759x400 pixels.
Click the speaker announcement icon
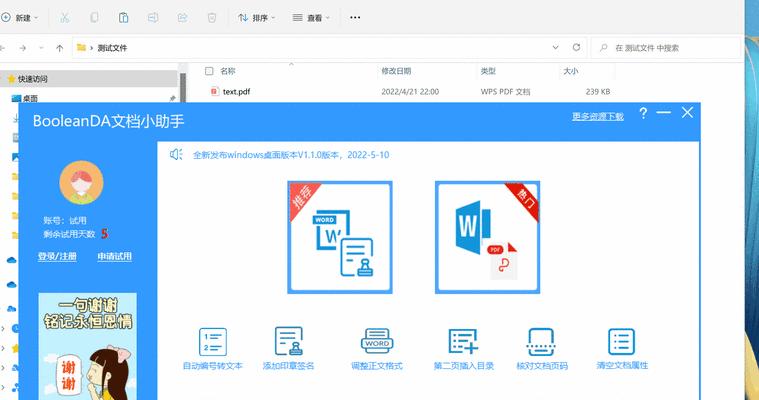[x=176, y=154]
